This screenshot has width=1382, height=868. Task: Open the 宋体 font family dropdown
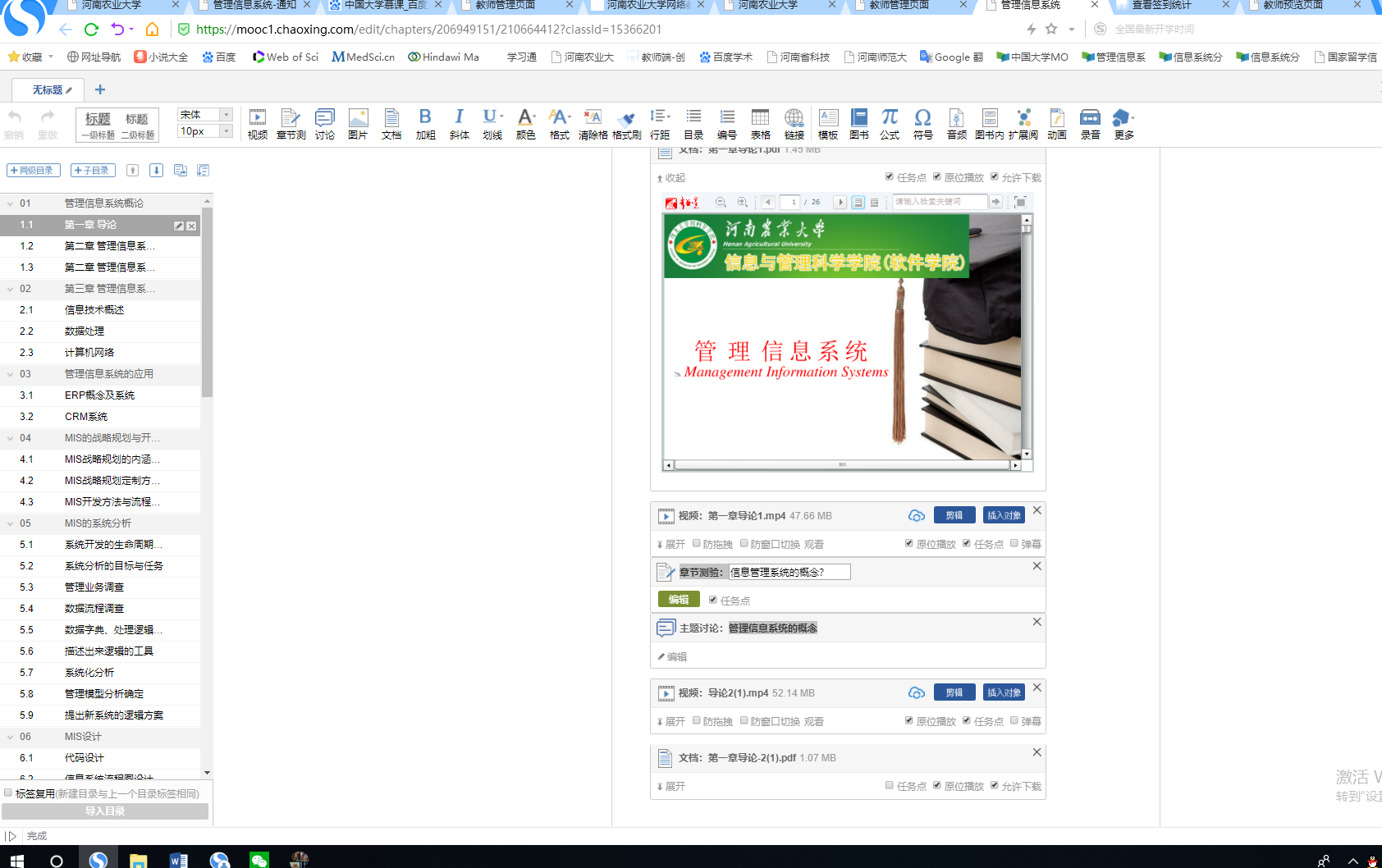pos(227,115)
